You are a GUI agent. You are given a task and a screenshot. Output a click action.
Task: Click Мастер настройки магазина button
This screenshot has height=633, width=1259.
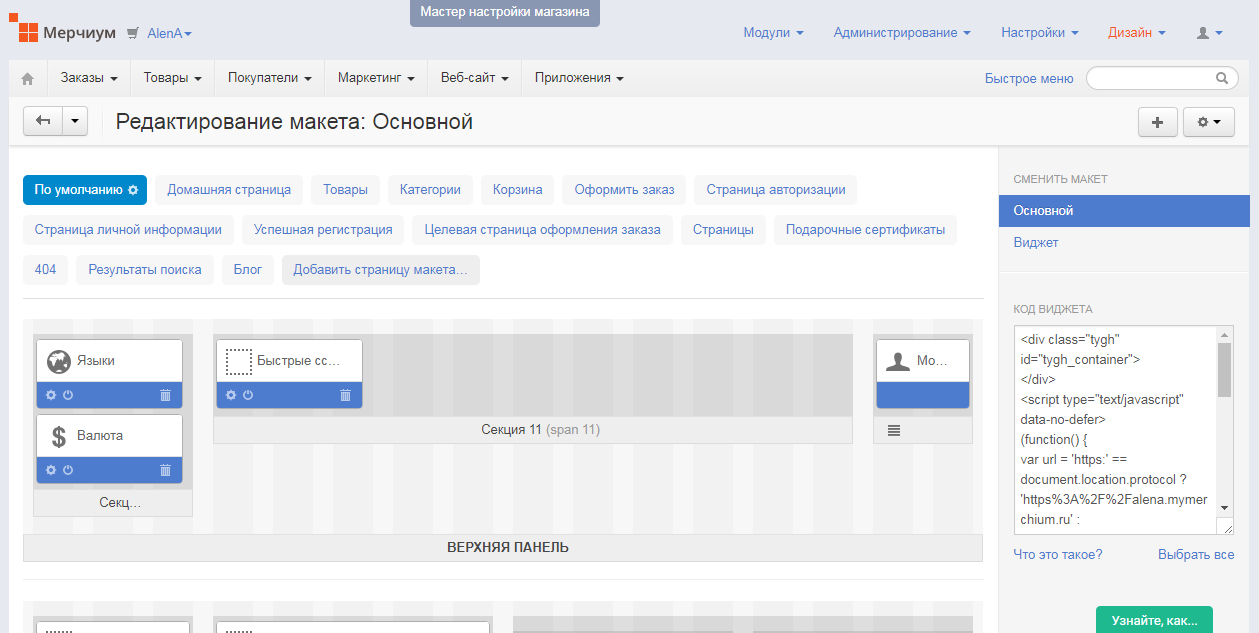(x=505, y=12)
